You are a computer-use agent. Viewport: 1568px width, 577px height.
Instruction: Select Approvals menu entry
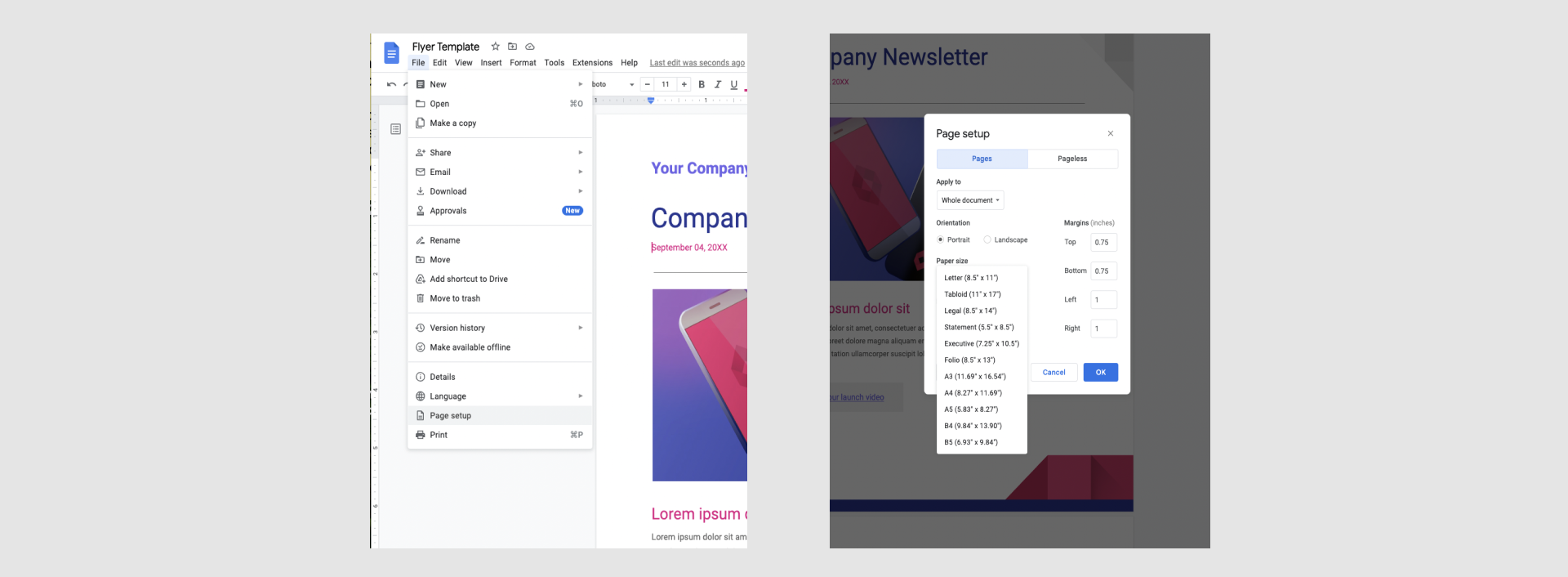[x=500, y=211]
